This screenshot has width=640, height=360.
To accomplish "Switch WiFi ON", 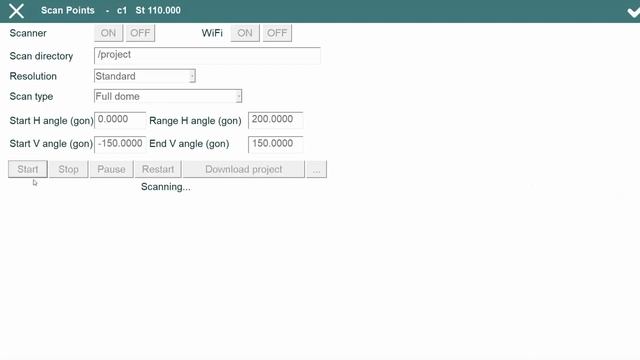I will coord(245,33).
